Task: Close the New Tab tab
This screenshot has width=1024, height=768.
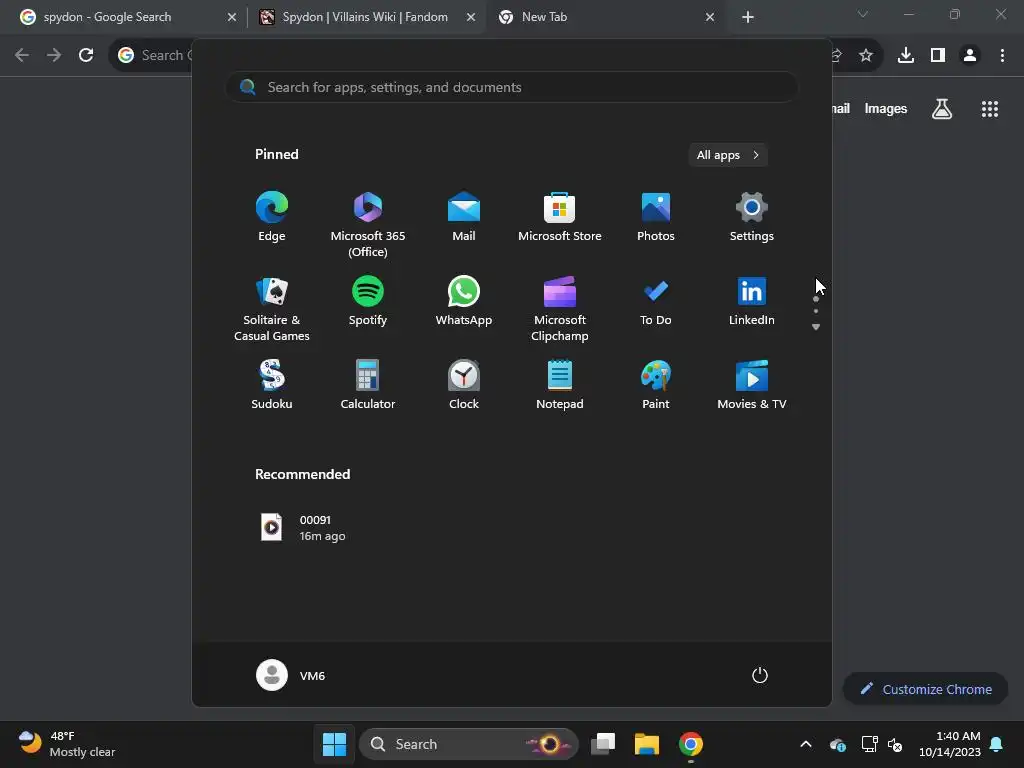Action: pyautogui.click(x=710, y=17)
